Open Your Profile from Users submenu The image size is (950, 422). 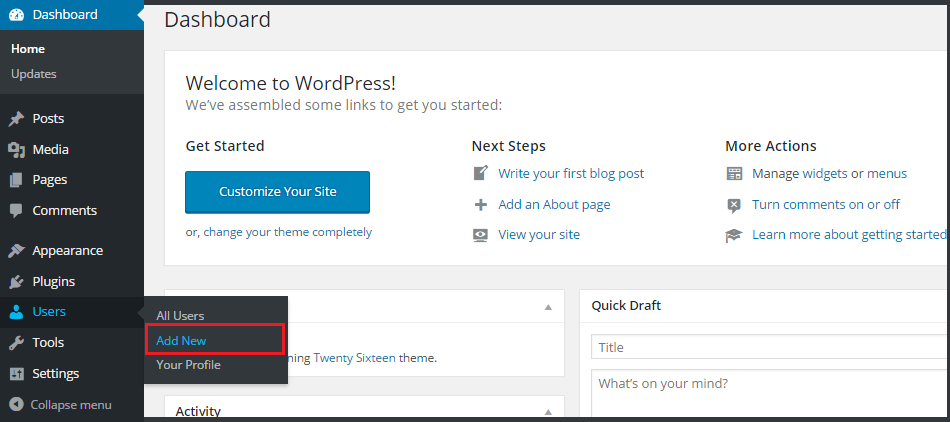[x=188, y=364]
